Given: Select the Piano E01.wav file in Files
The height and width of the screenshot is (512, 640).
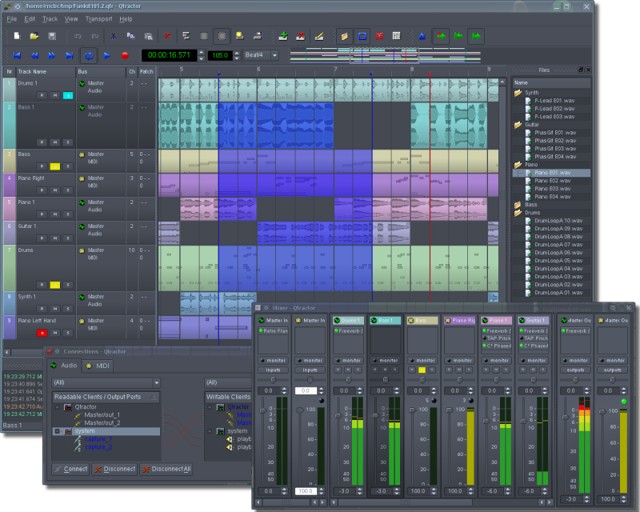Looking at the screenshot, I should pos(551,173).
